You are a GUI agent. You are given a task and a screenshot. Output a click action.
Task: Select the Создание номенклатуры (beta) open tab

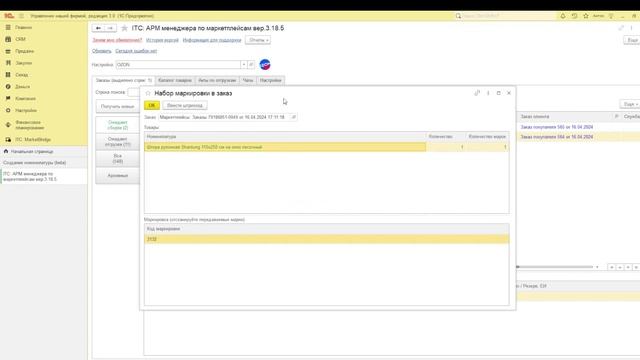pos(35,162)
